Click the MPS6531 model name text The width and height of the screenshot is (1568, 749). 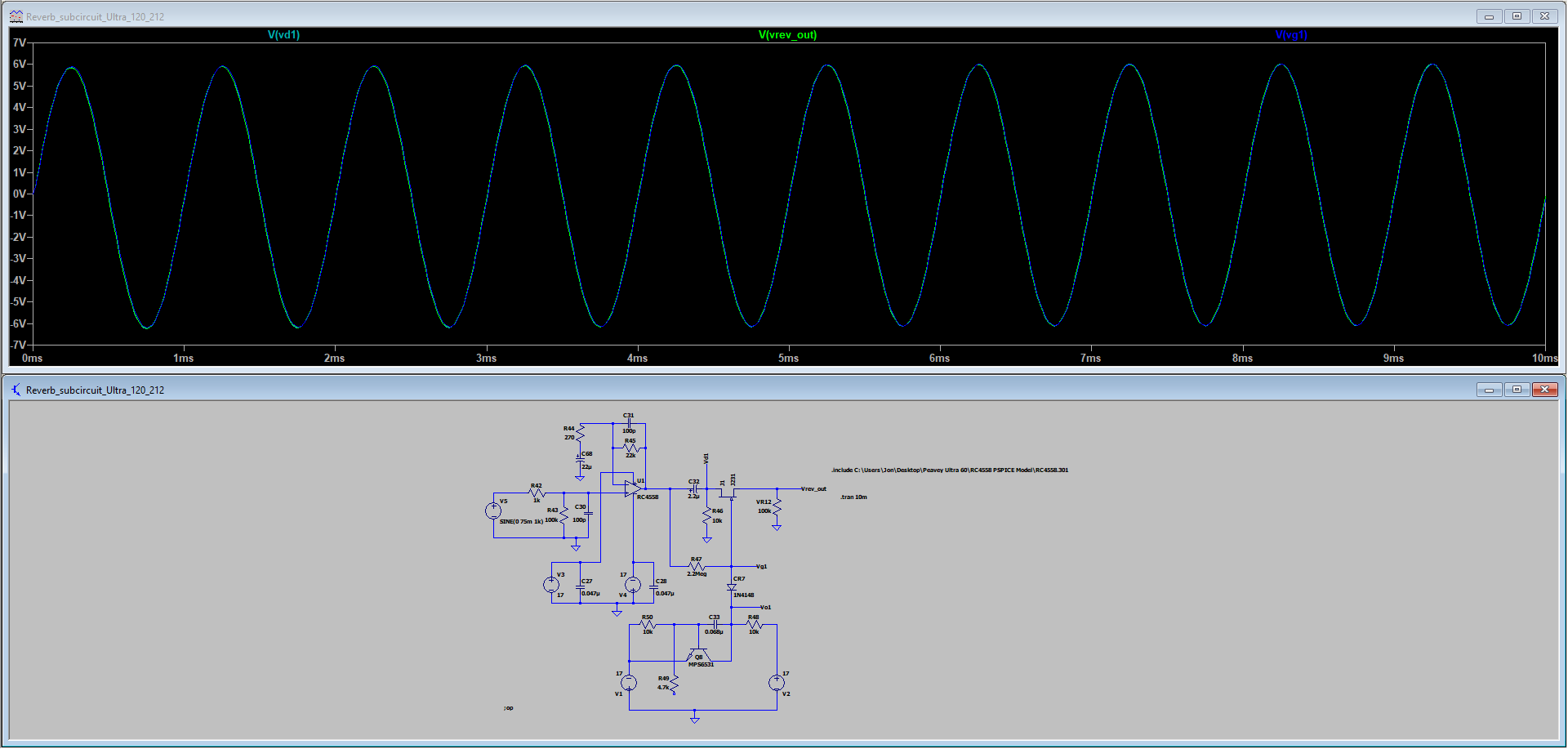701,664
